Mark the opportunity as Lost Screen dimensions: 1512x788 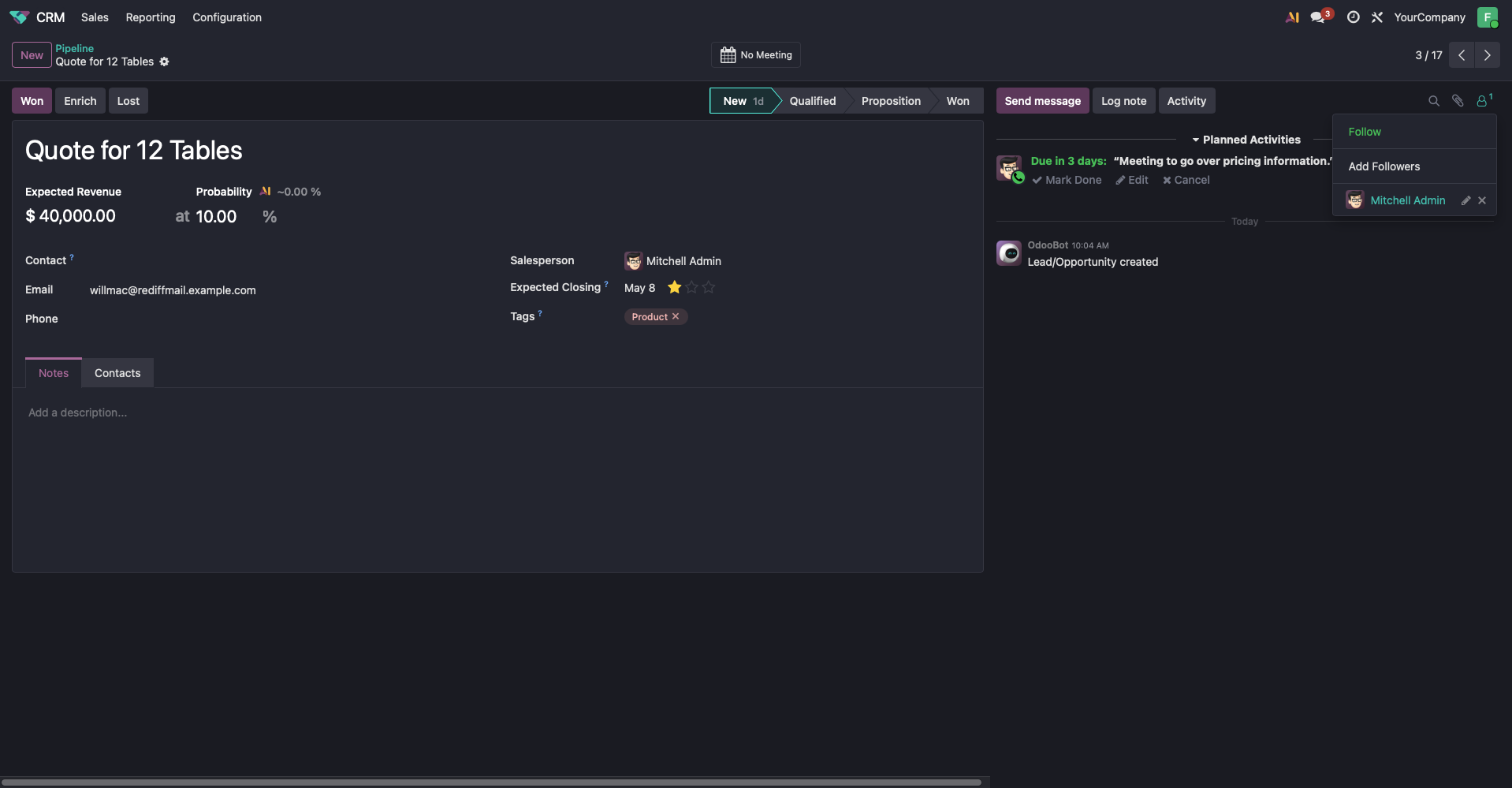point(128,101)
